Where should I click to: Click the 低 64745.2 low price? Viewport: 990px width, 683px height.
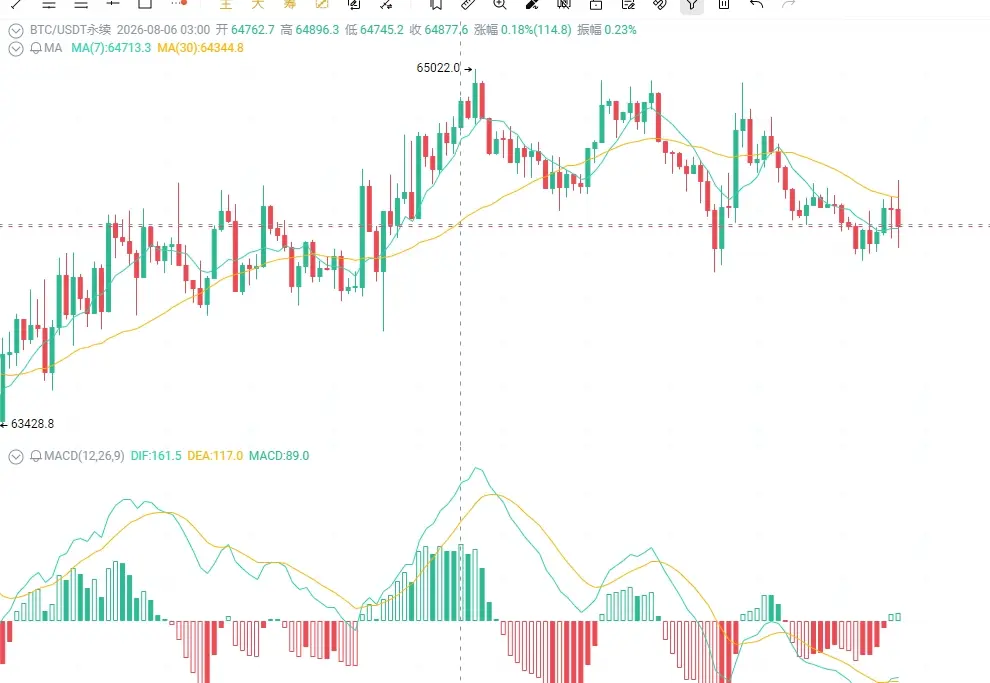tap(374, 30)
